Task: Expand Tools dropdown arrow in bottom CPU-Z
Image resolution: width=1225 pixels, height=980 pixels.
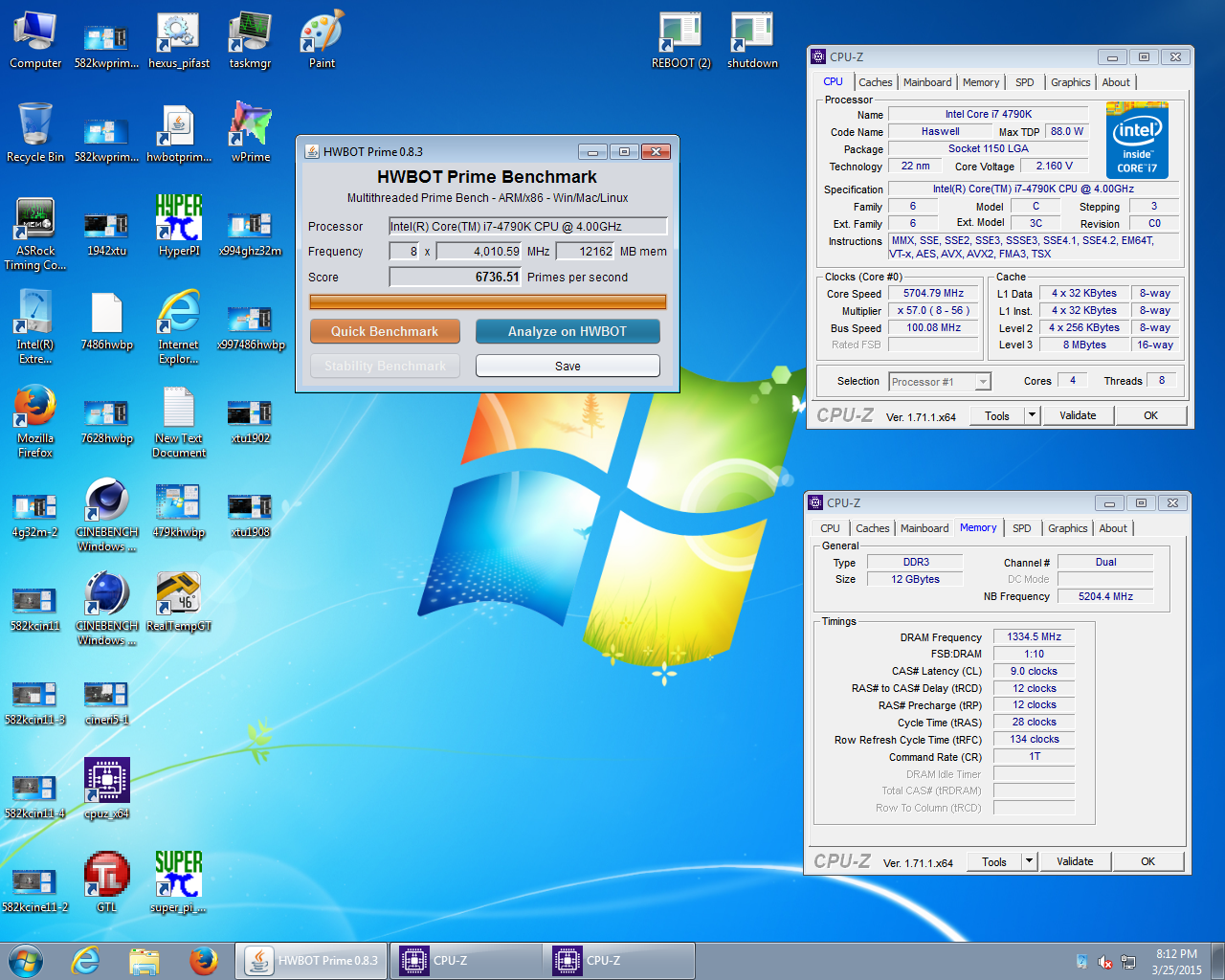Action: coord(1029,861)
